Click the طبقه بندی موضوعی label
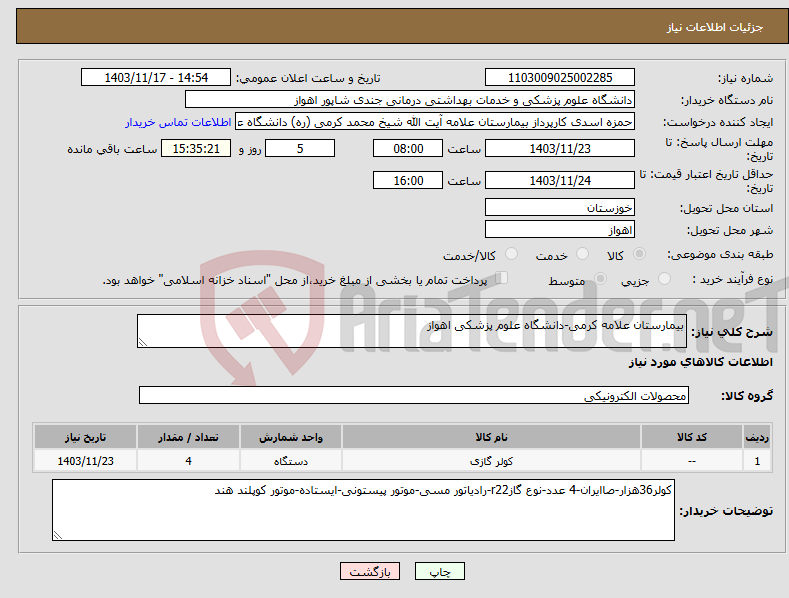 (720, 254)
